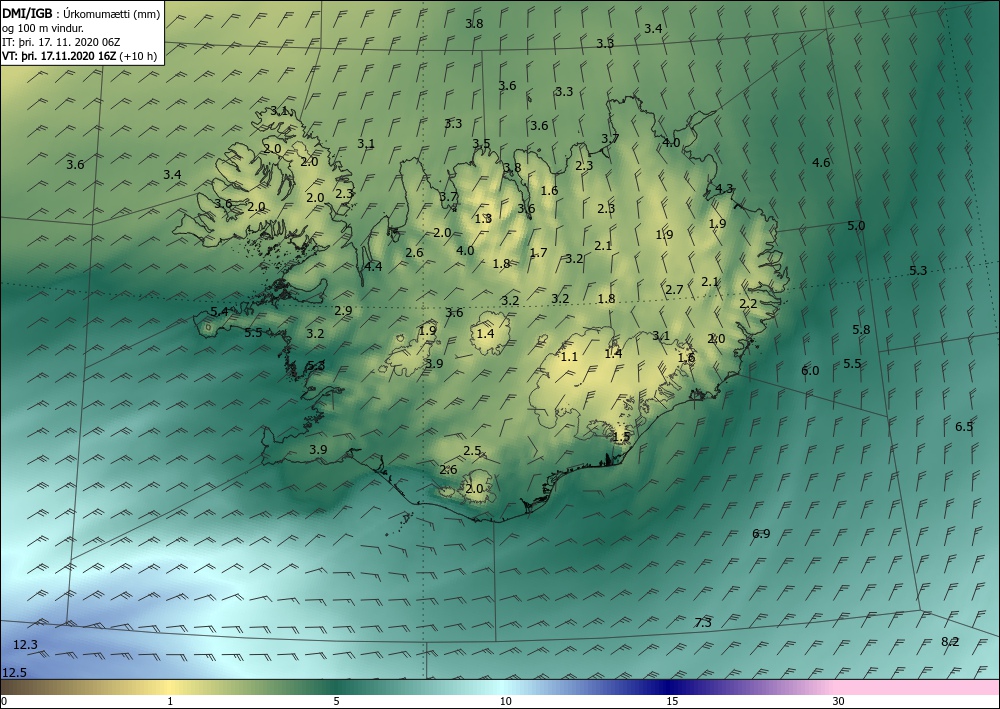Click the map value '6.9'

(x=761, y=534)
